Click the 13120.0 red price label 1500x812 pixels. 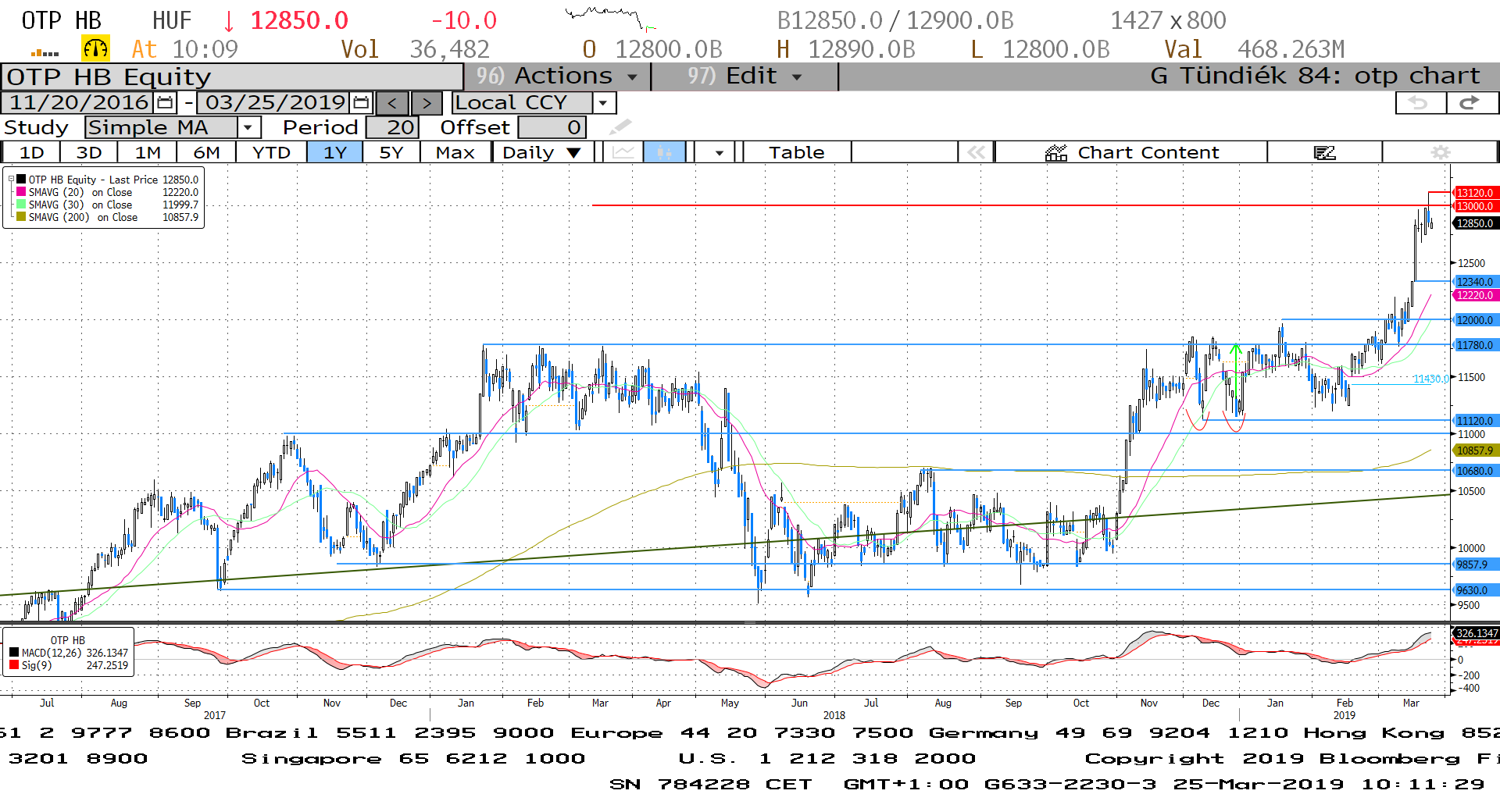[x=1475, y=193]
